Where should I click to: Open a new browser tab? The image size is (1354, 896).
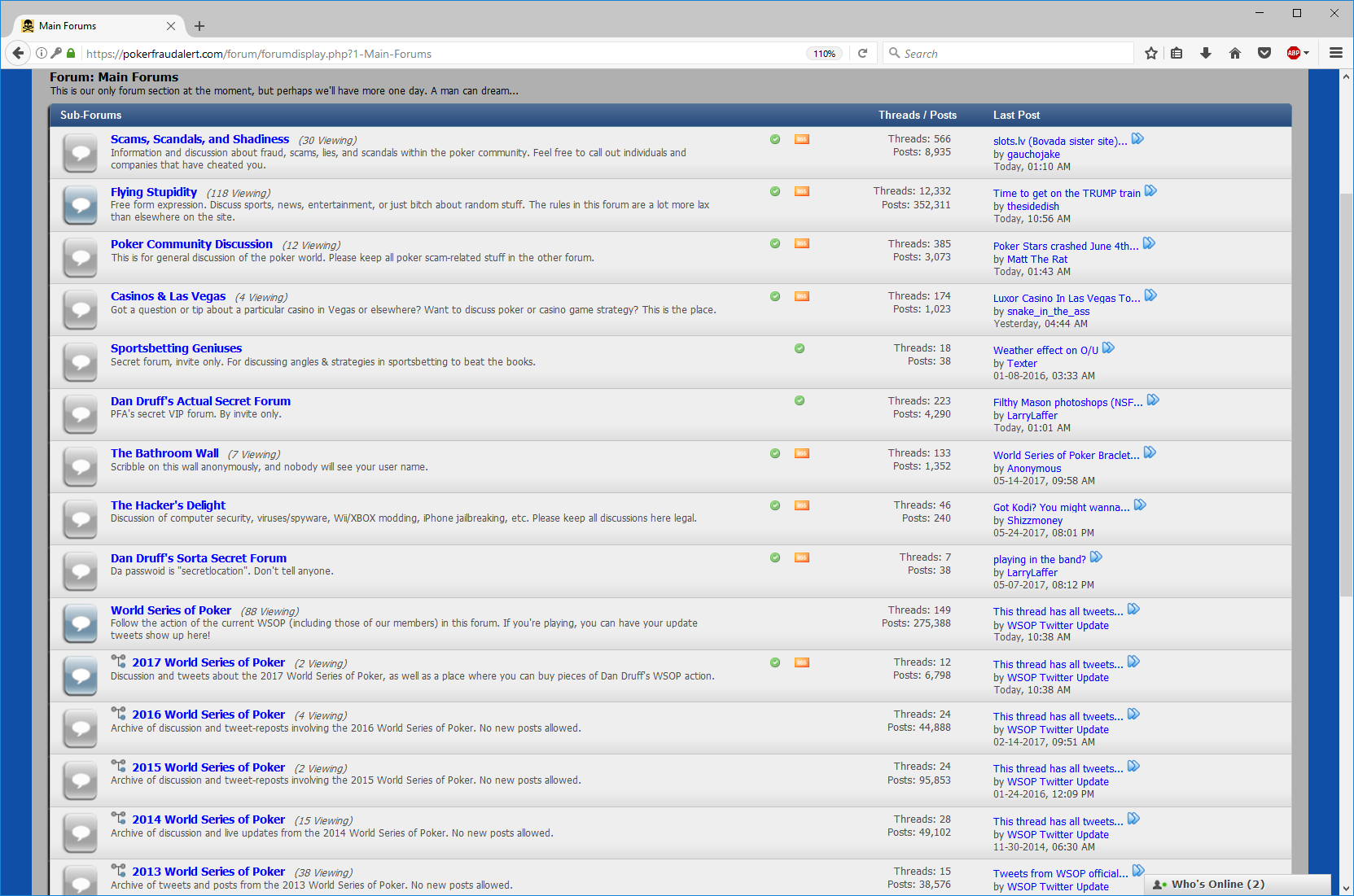[199, 26]
